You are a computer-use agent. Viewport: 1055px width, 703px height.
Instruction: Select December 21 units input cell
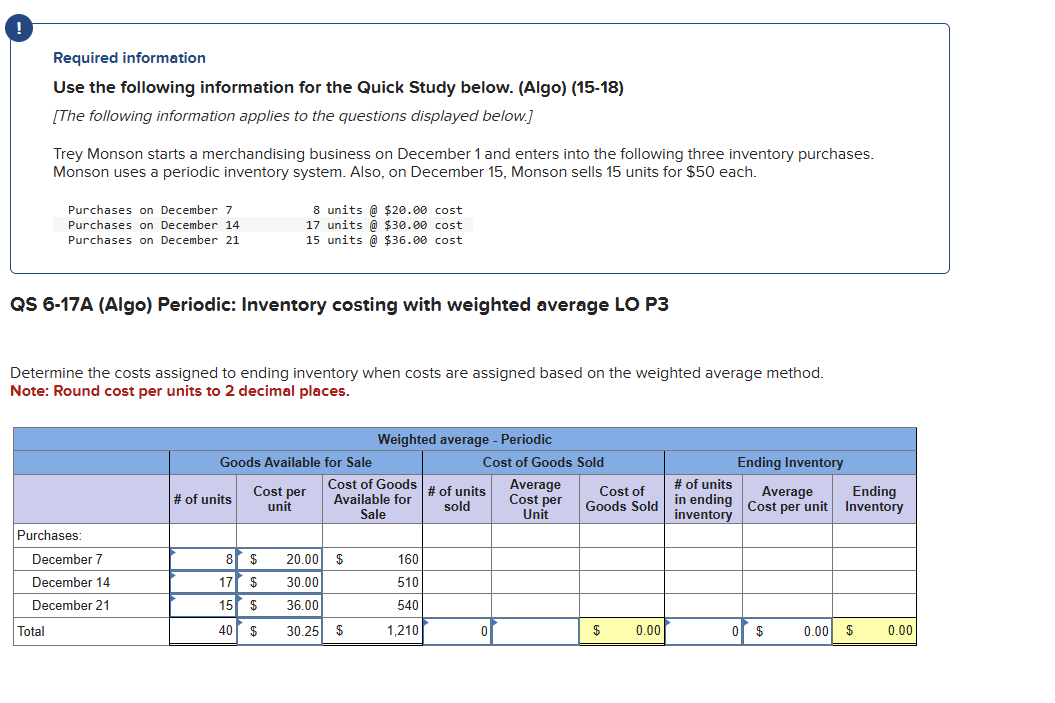203,605
